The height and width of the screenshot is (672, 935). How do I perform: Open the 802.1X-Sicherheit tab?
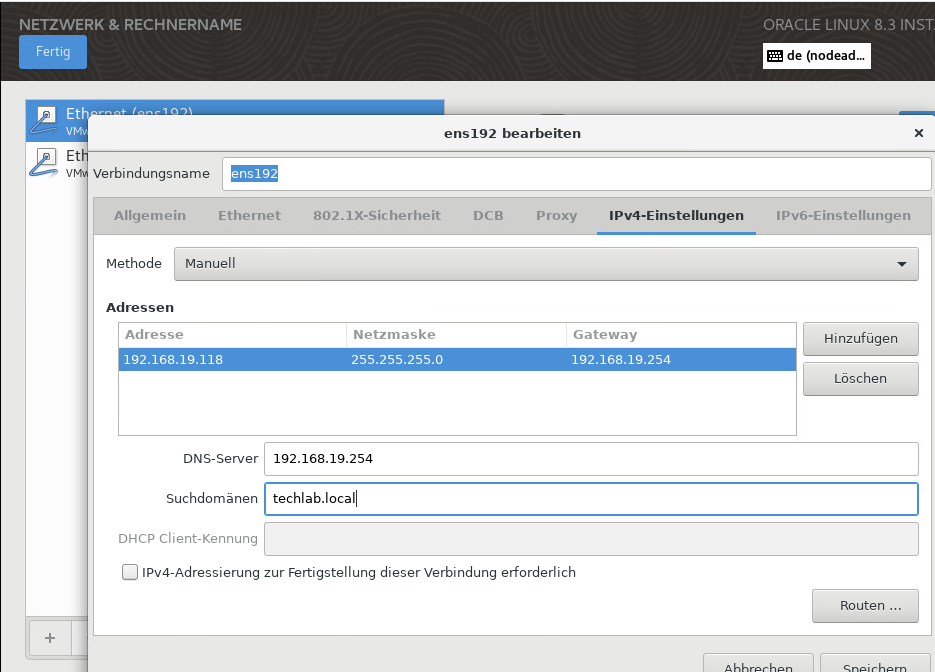coord(376,216)
